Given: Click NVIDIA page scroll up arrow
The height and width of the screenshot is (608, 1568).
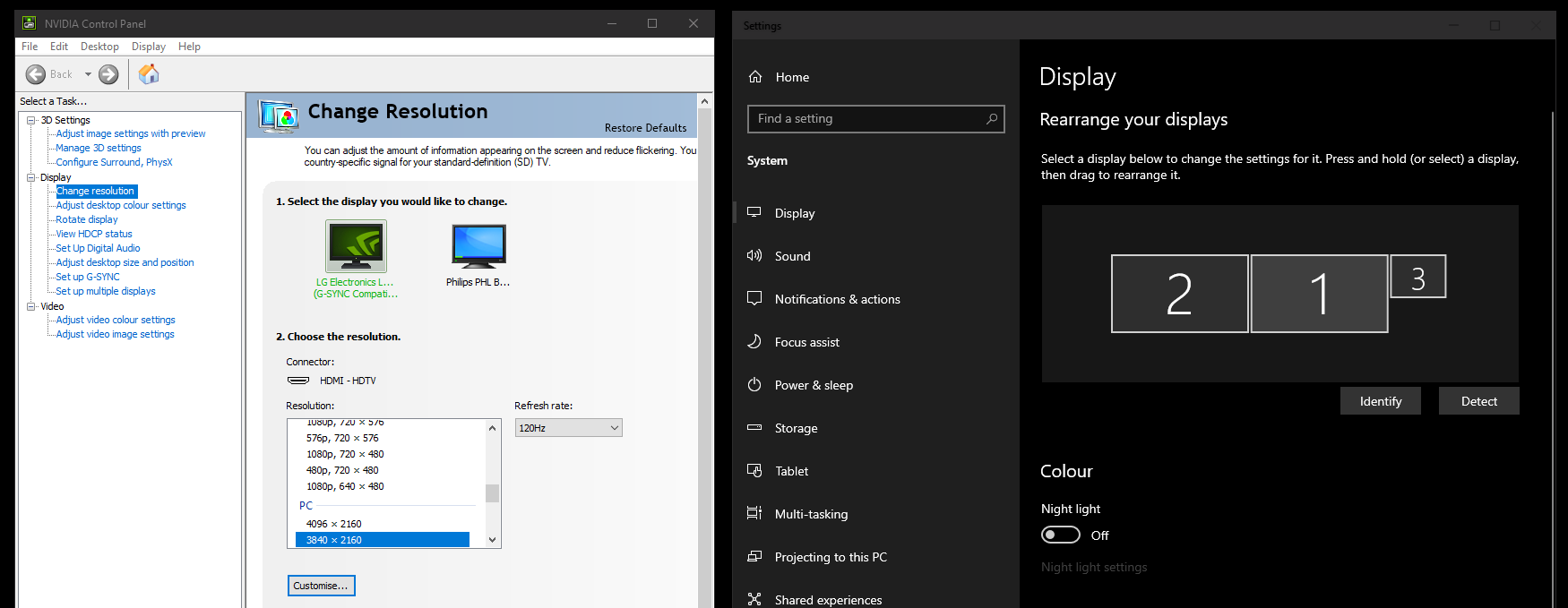Looking at the screenshot, I should tap(705, 101).
